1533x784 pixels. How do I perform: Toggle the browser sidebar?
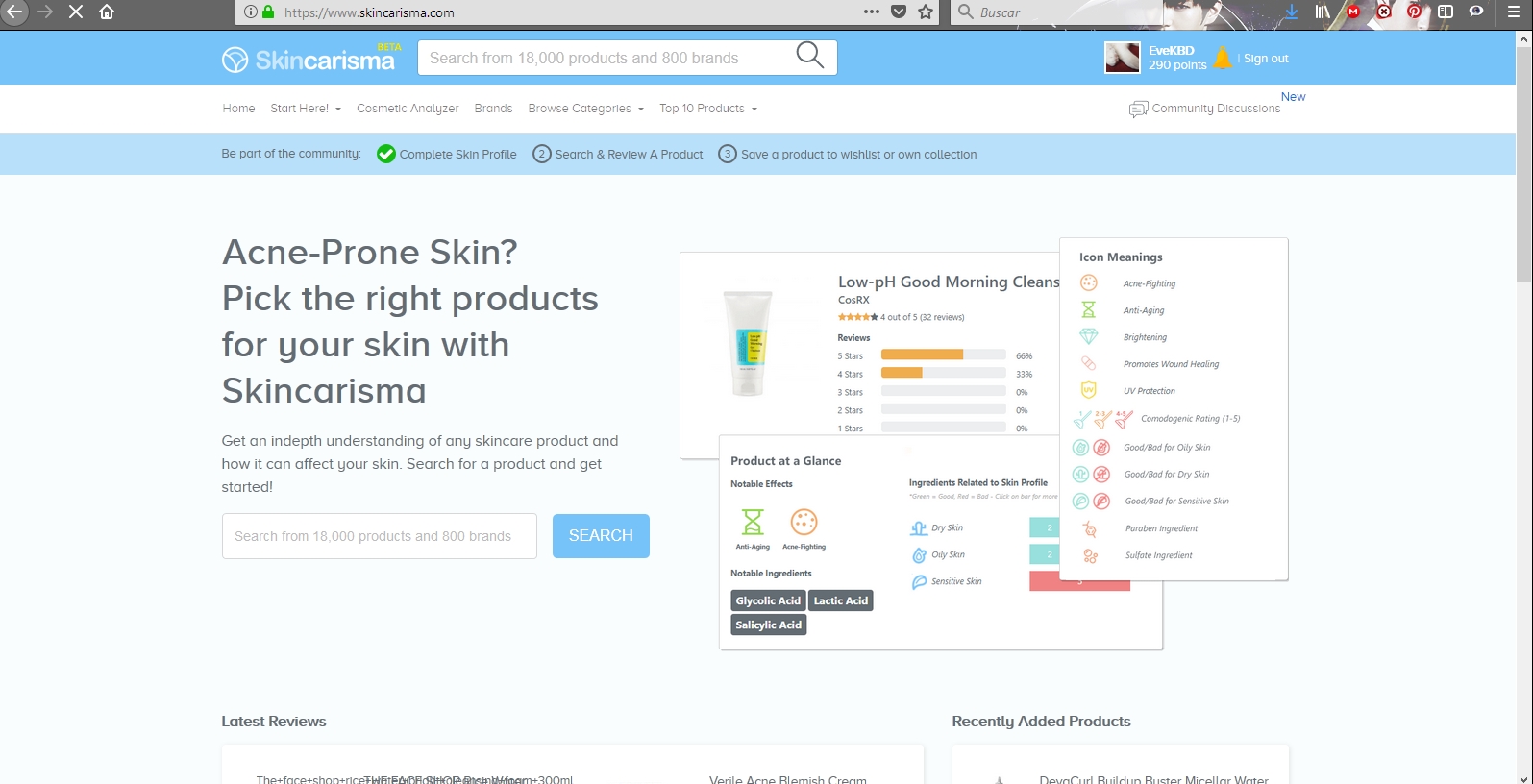coord(1446,12)
